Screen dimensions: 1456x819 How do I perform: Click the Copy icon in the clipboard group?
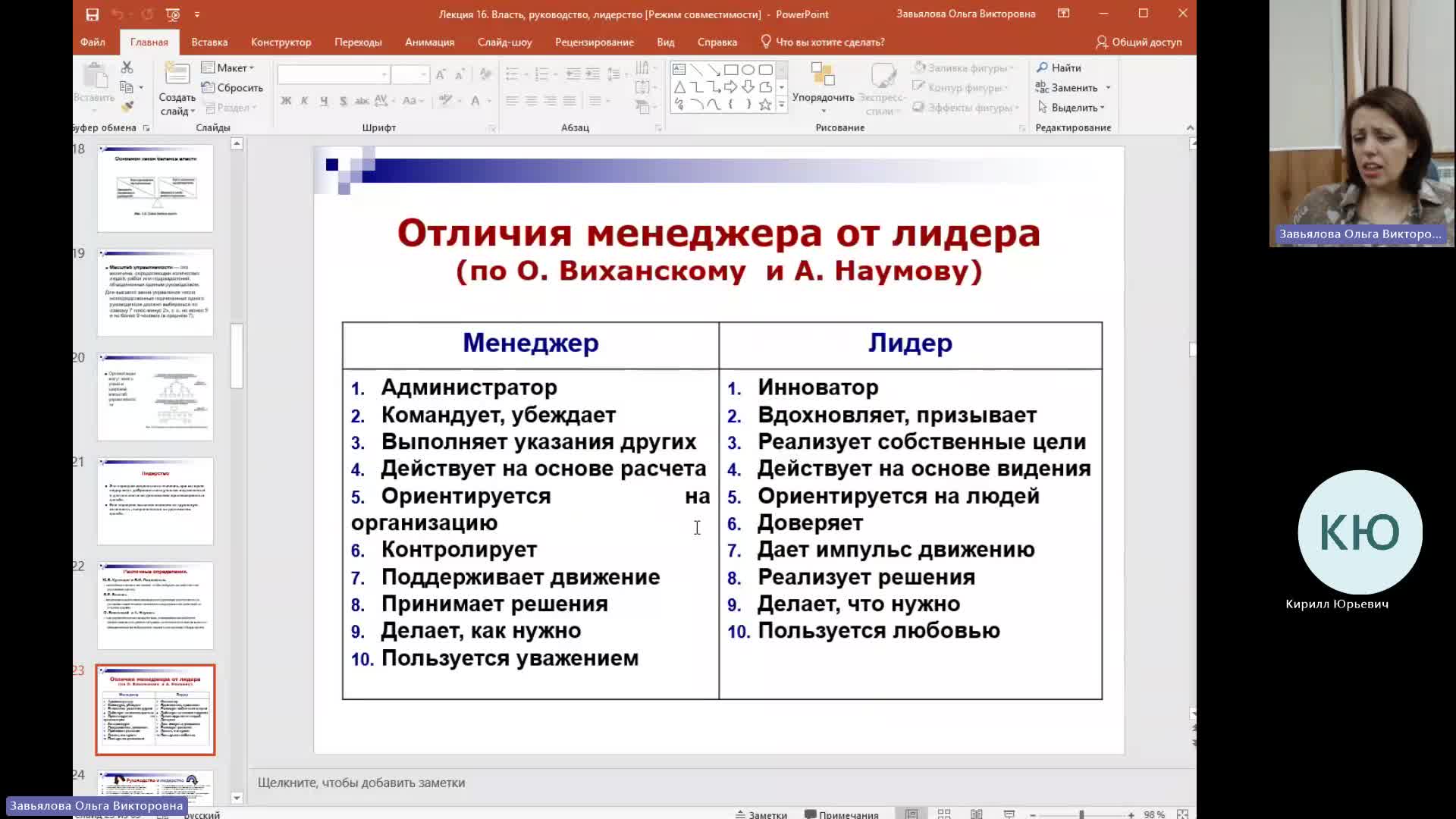pyautogui.click(x=127, y=87)
